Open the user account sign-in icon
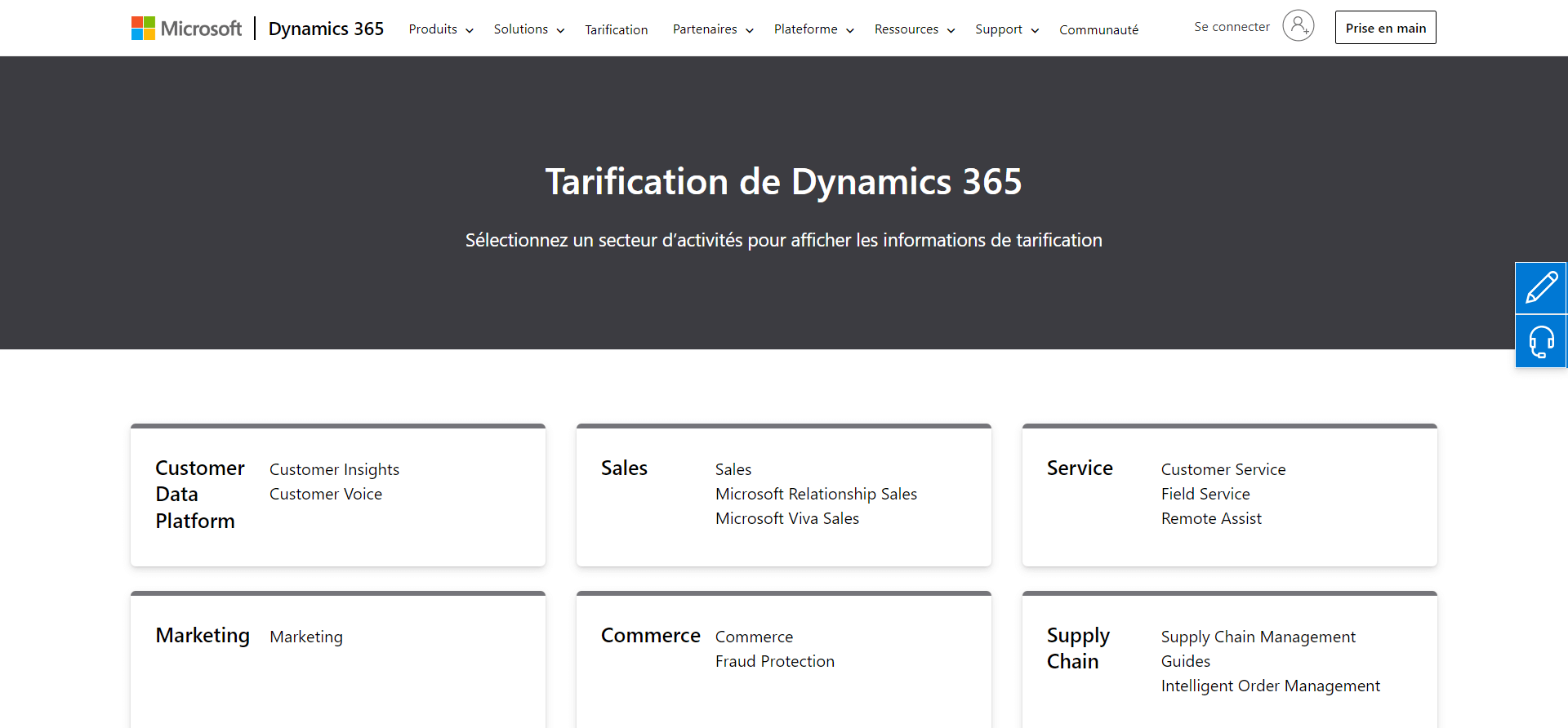This screenshot has width=1568, height=728. click(1298, 26)
